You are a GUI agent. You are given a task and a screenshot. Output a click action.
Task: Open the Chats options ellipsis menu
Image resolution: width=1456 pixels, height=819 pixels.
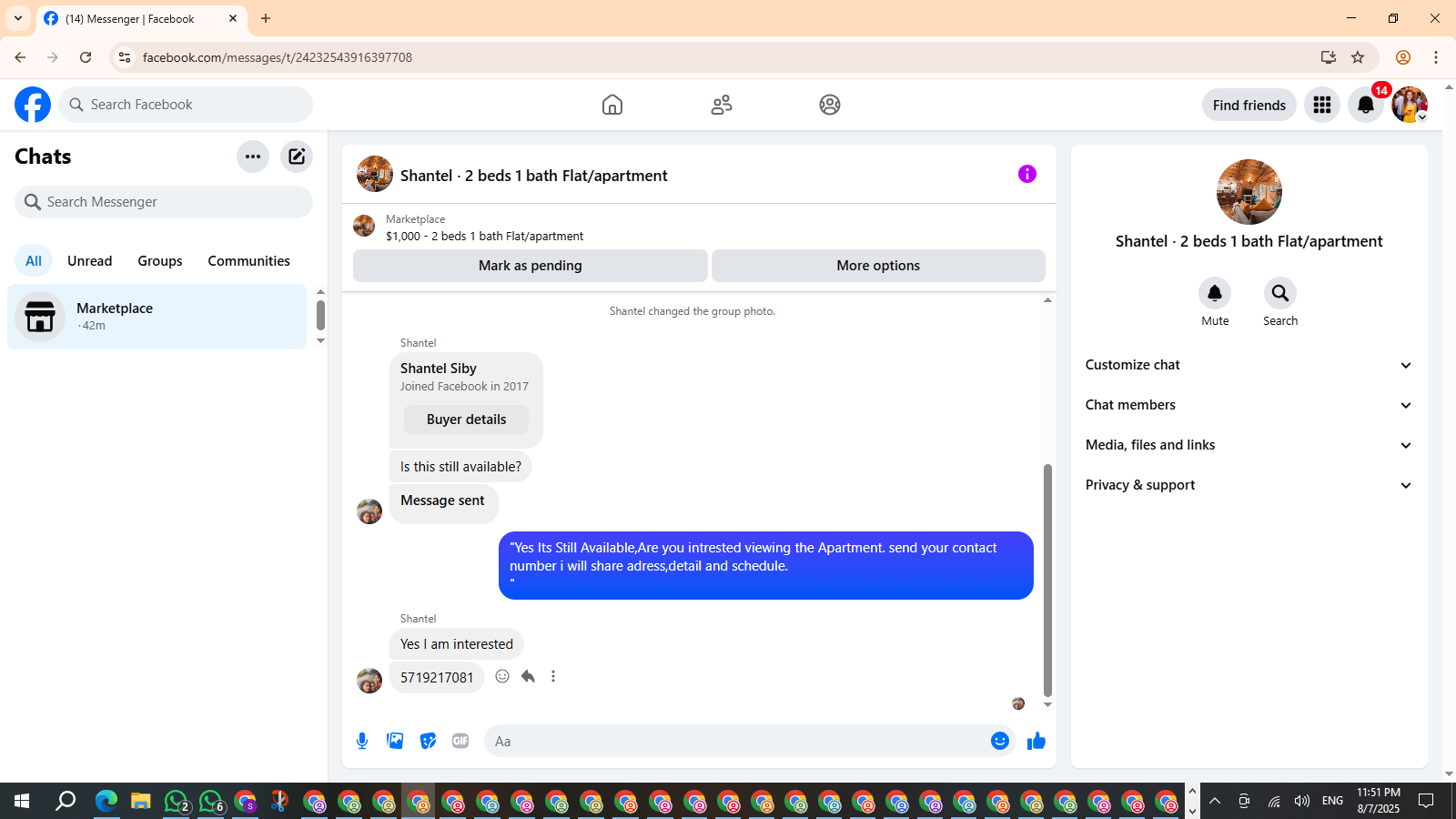click(253, 157)
